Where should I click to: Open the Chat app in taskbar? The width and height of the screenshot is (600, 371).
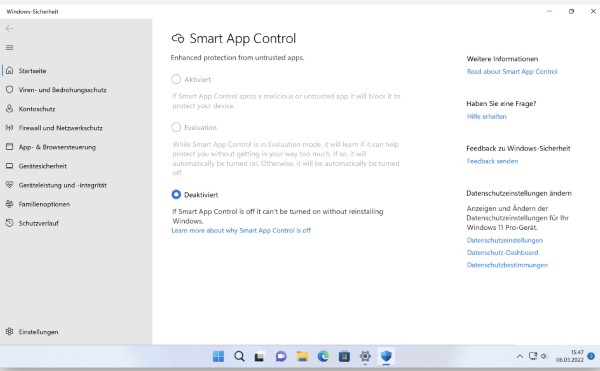[x=281, y=356]
